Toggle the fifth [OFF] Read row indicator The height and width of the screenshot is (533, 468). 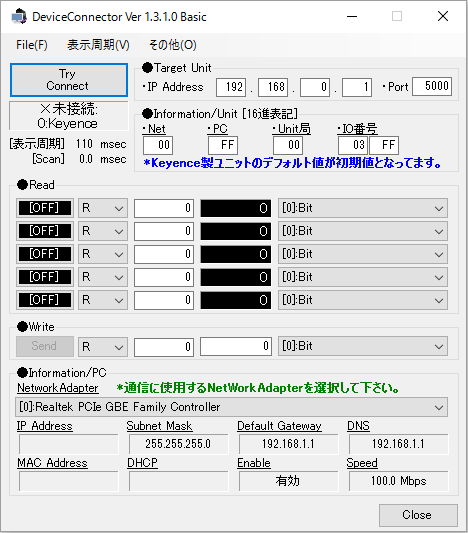45,300
